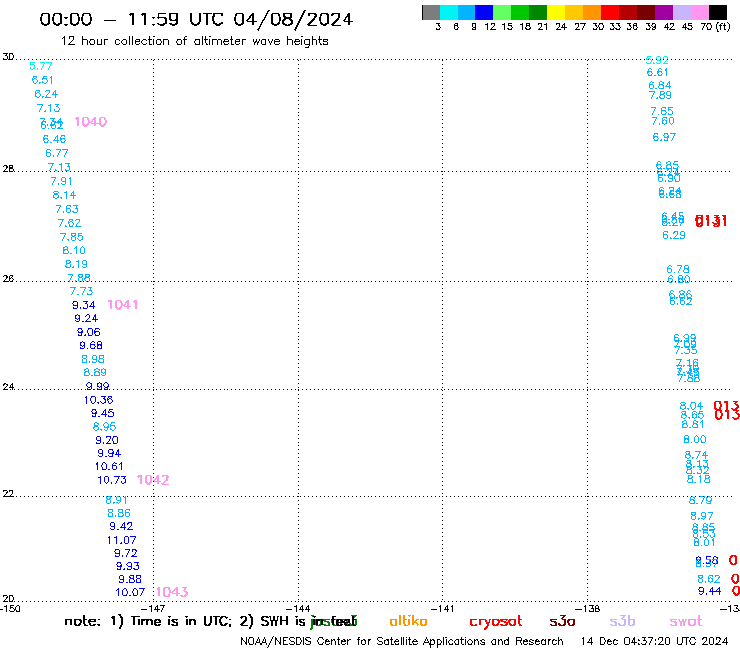Viewport: 740px width, 650px height.
Task: Select the light green swatch between 12 and 15
Action: click(503, 12)
